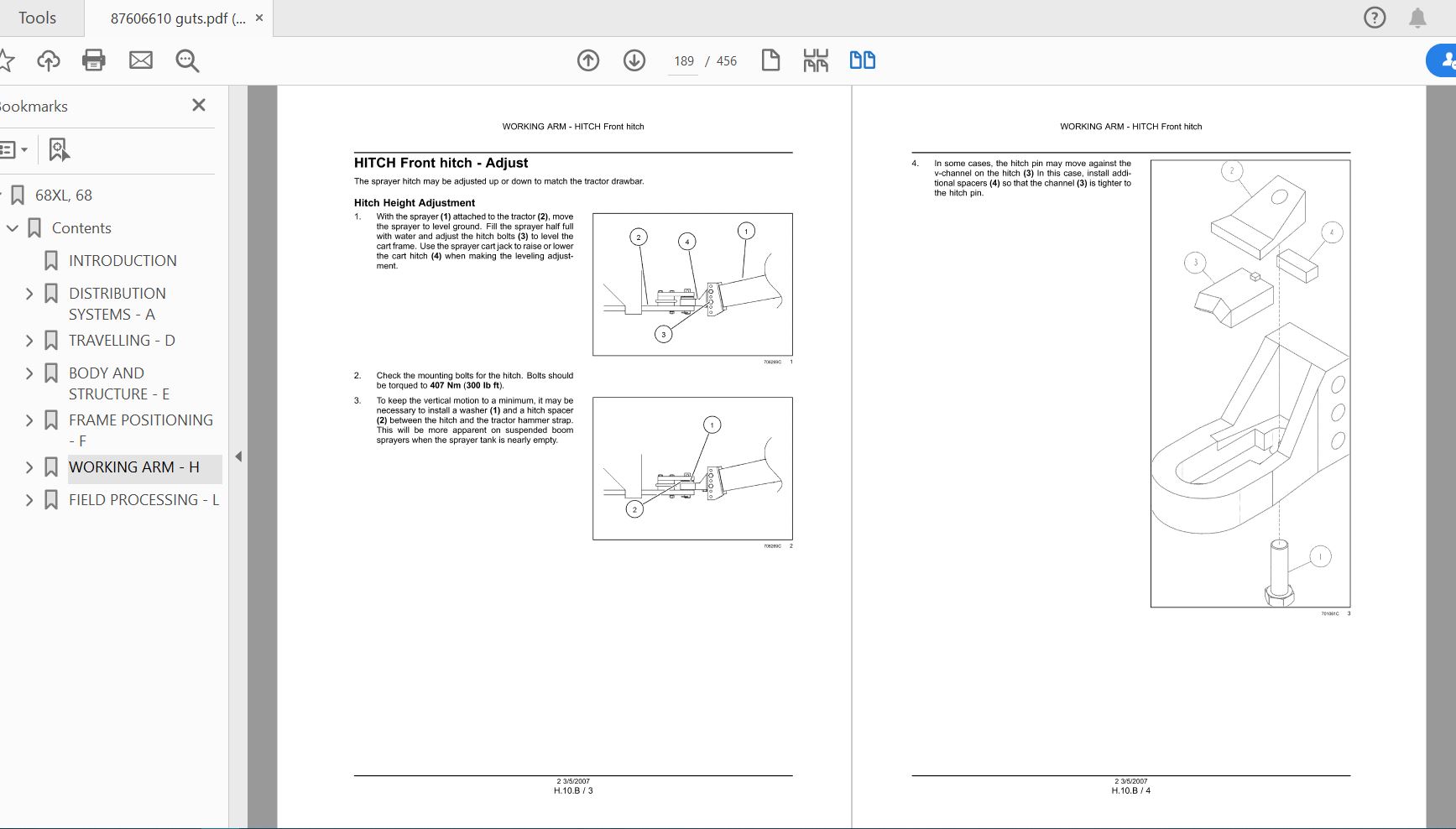The height and width of the screenshot is (829, 1456).
Task: Toggle the fit-page scrolling view icon
Action: (x=815, y=60)
